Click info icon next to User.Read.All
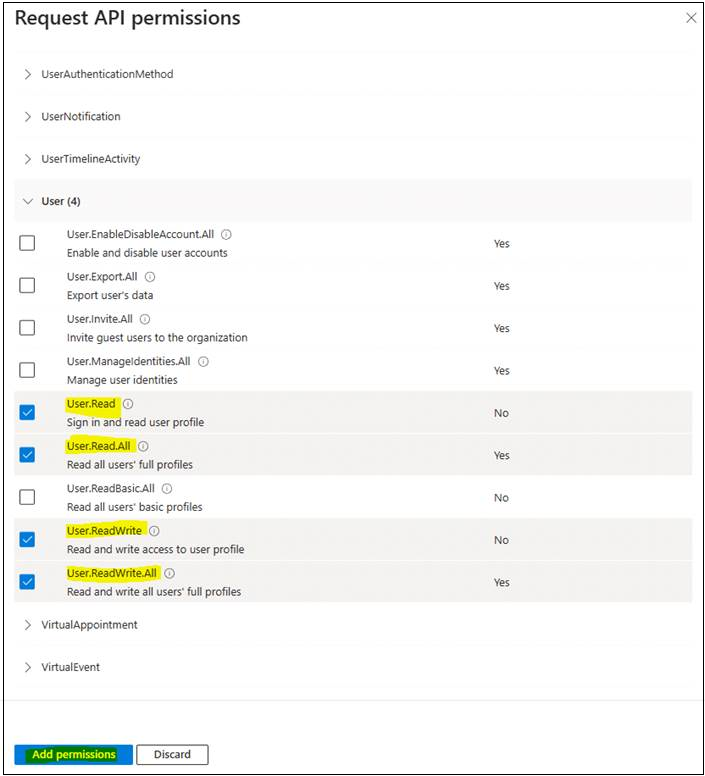This screenshot has height=776, width=705. pos(143,446)
